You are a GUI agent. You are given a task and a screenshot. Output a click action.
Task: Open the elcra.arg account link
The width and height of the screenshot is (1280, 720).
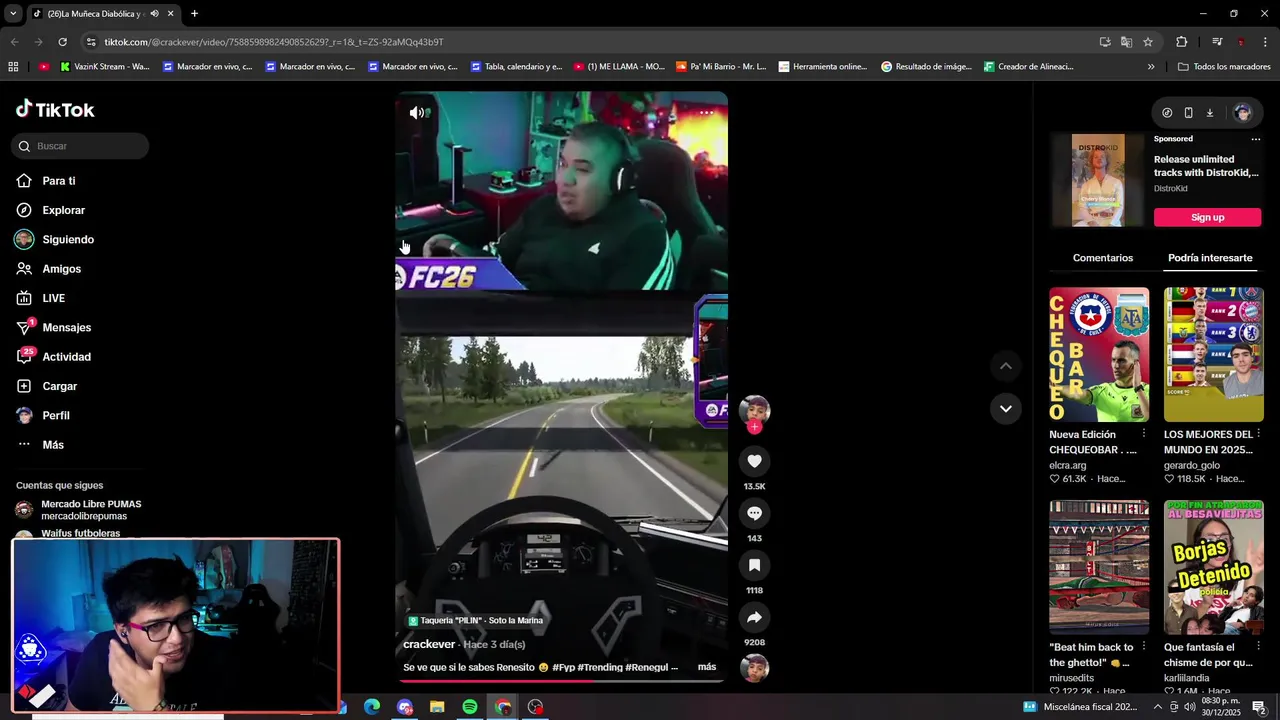[1068, 465]
